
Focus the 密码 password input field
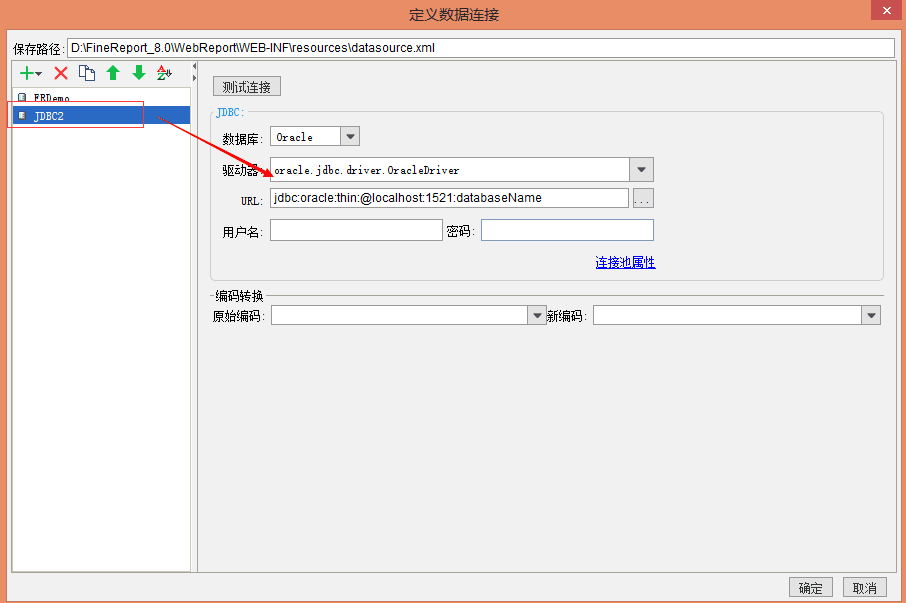567,230
